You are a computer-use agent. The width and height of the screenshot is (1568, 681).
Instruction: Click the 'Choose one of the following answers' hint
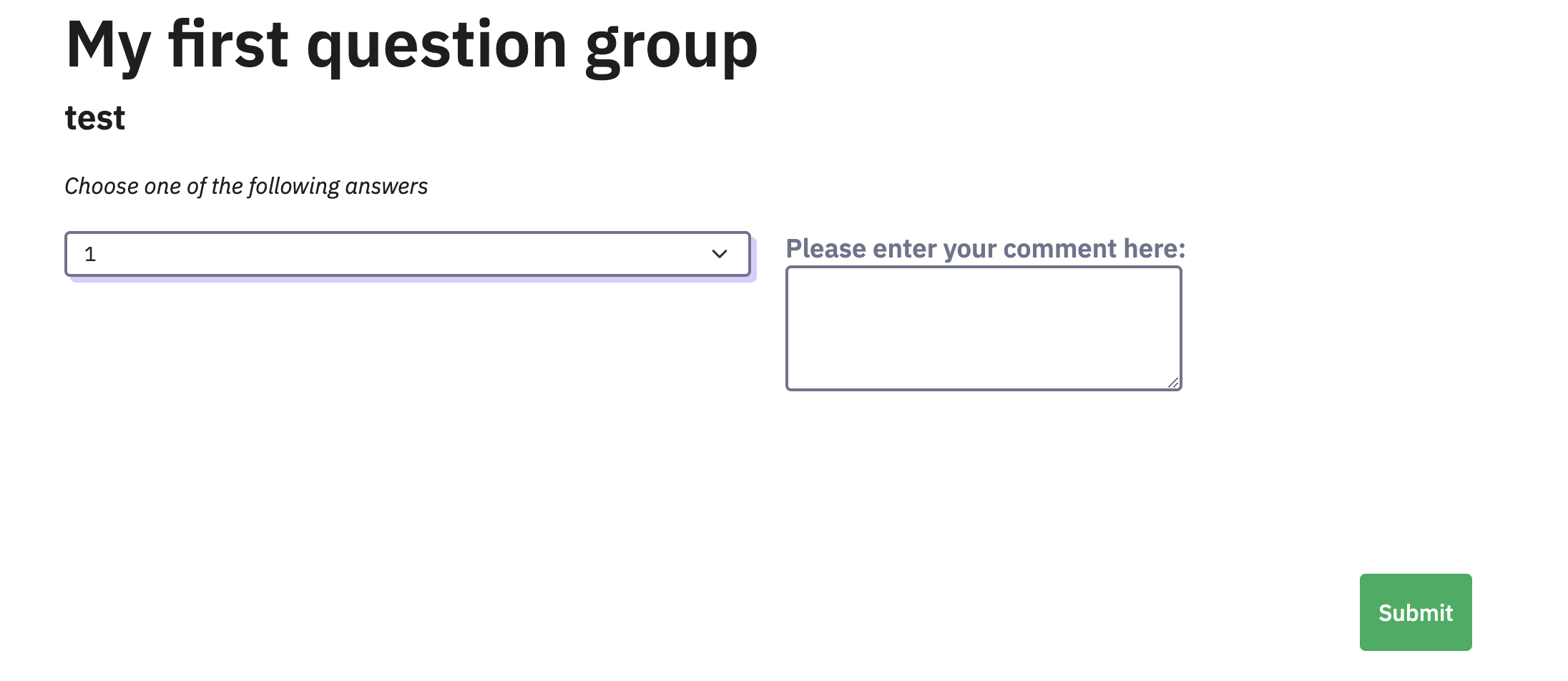pos(246,187)
